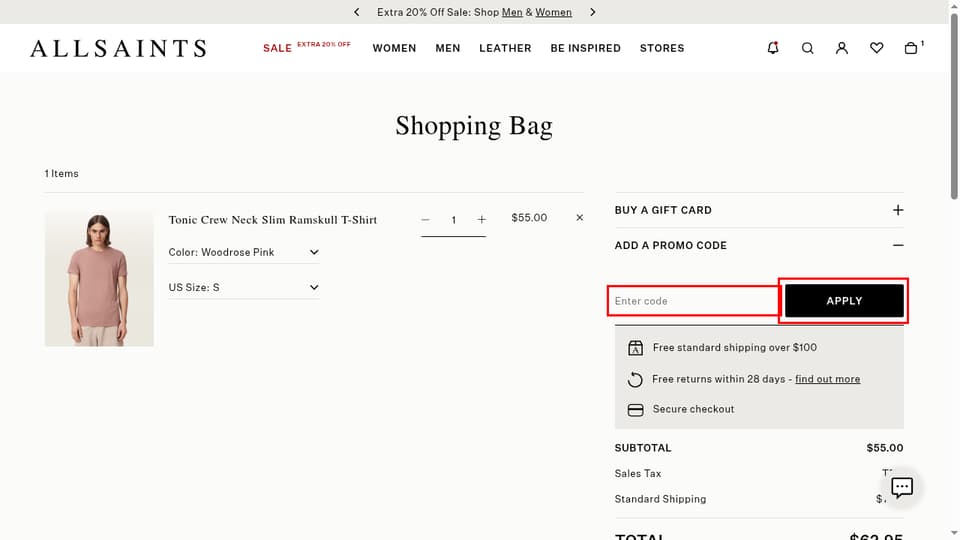Viewport: 960px width, 540px height.
Task: Show next promo banner message
Action: [592, 12]
